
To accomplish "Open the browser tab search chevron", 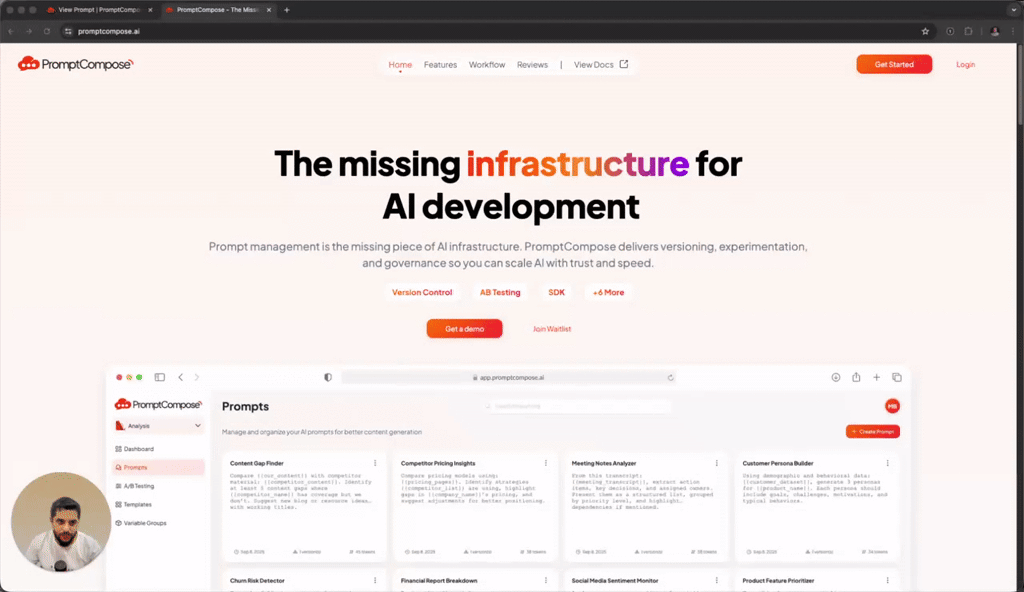I will (x=1014, y=10).
